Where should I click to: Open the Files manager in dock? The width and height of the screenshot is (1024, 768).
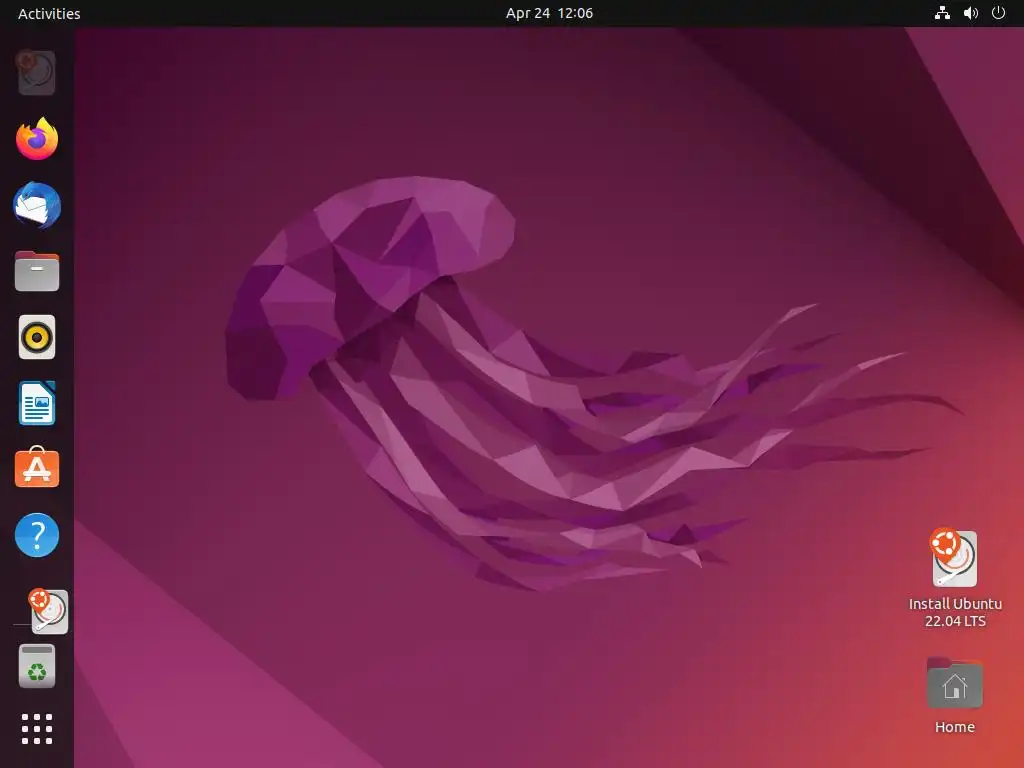(x=37, y=271)
